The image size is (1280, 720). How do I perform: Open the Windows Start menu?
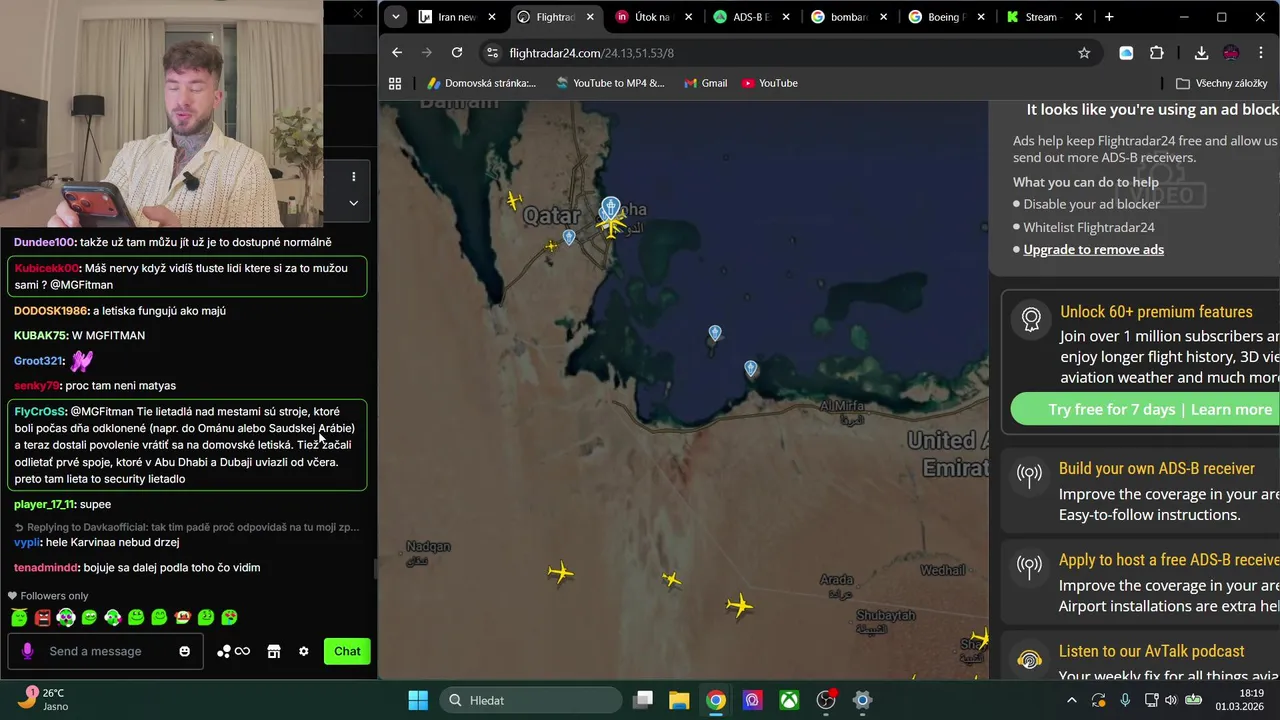coord(418,700)
